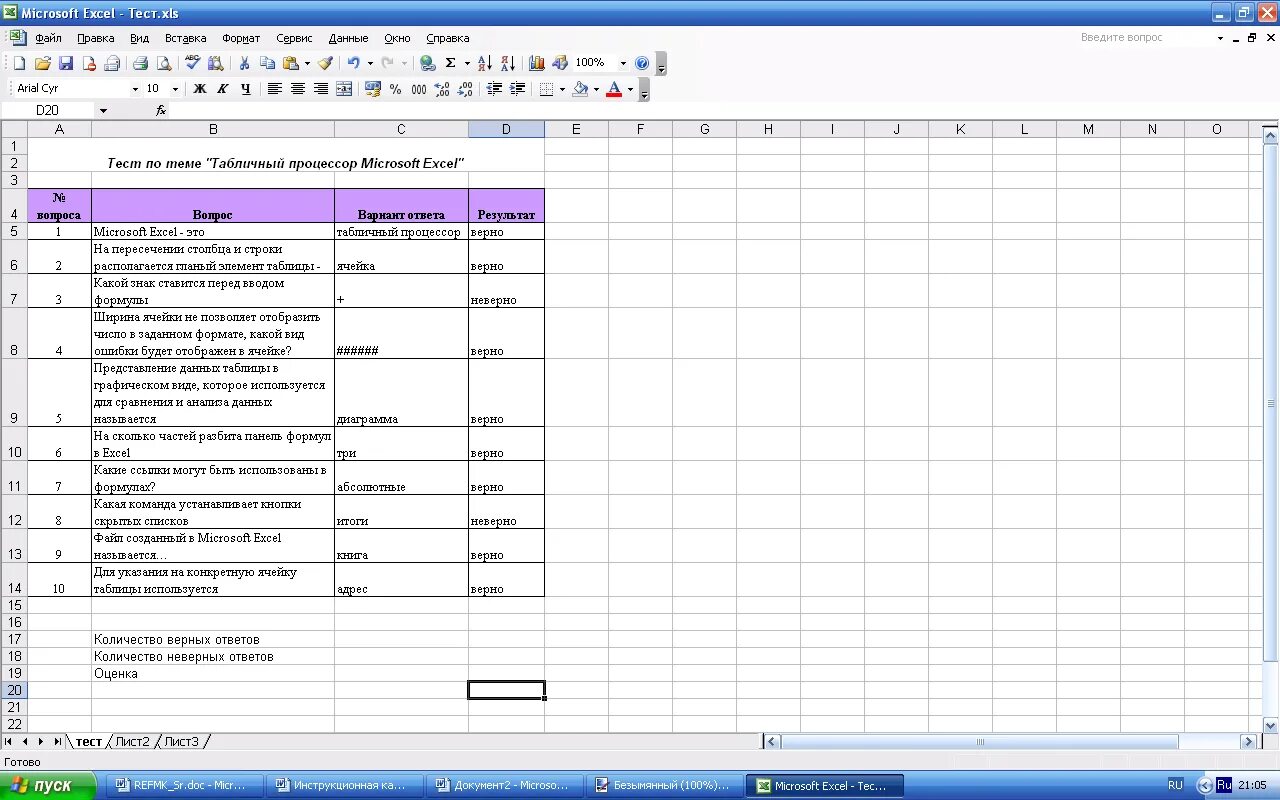Center cell text
Screen dimensions: 1280x800
click(x=298, y=89)
